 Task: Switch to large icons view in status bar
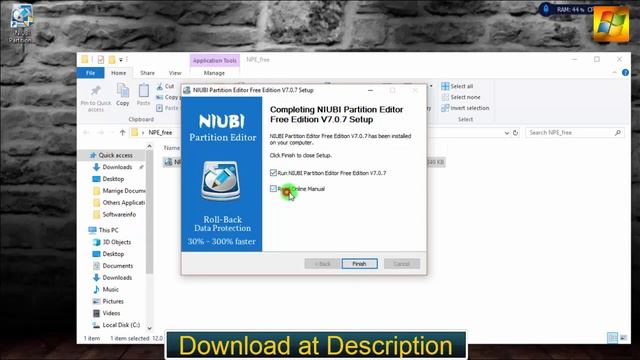[623, 338]
